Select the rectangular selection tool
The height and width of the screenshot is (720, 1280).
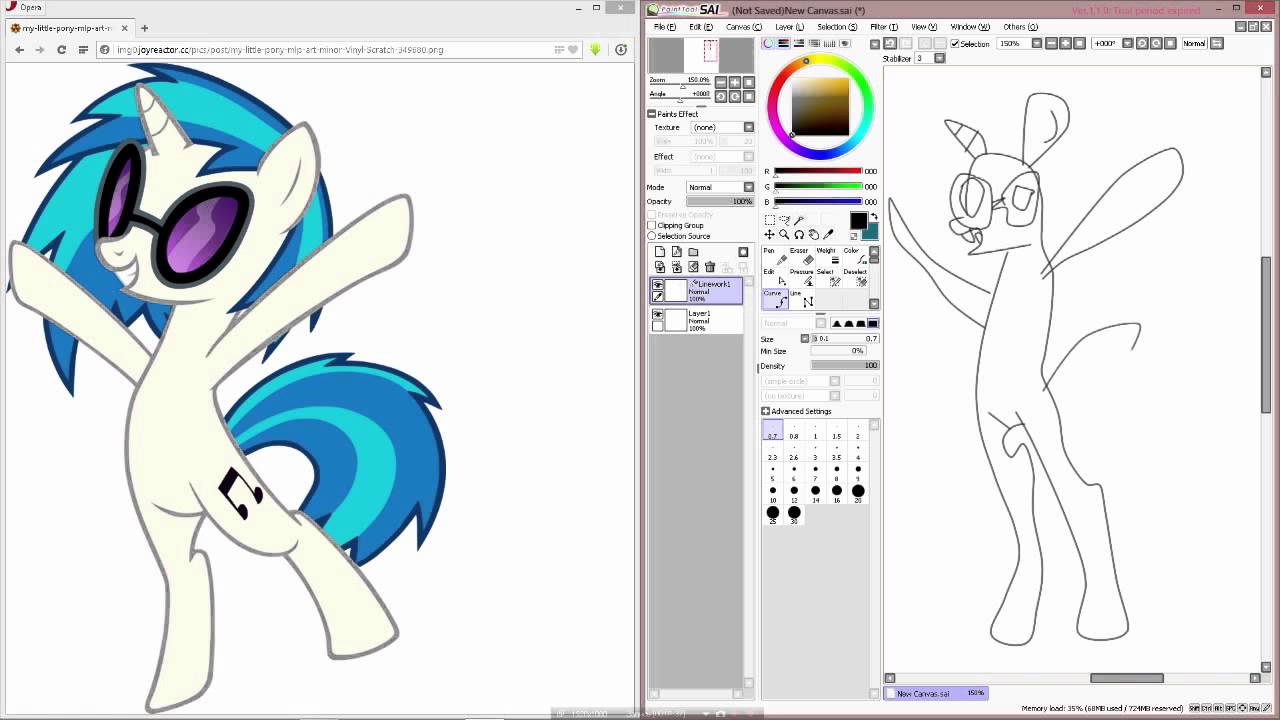[x=769, y=220]
